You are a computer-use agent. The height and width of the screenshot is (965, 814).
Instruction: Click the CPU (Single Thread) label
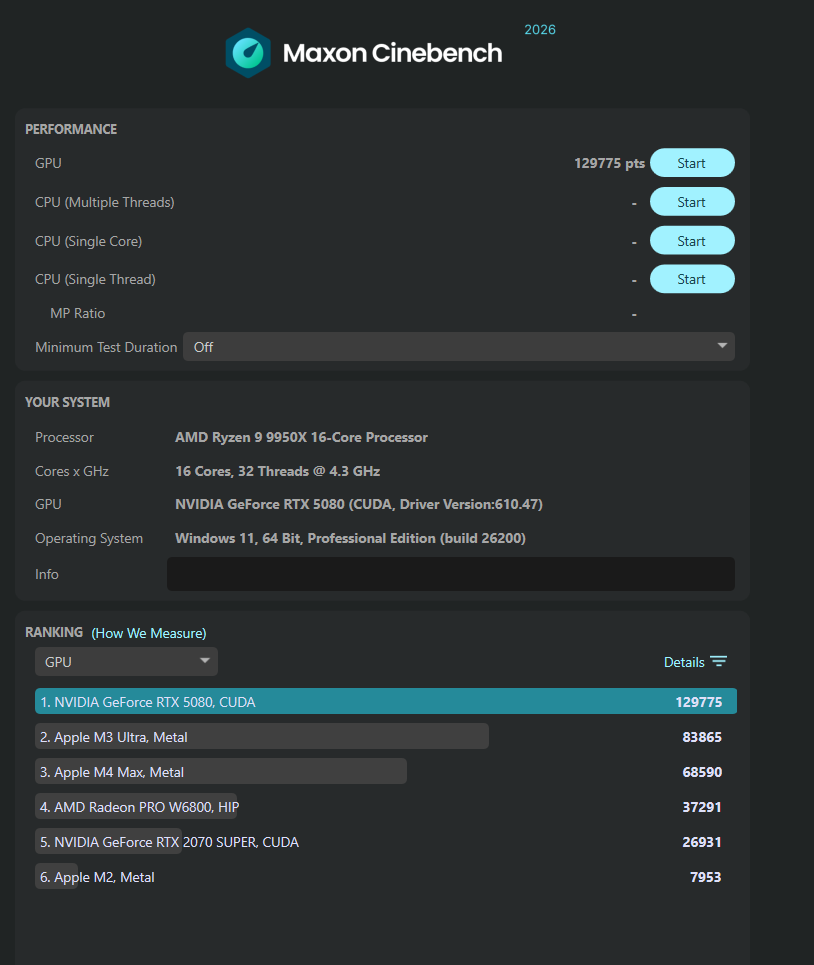coord(95,279)
